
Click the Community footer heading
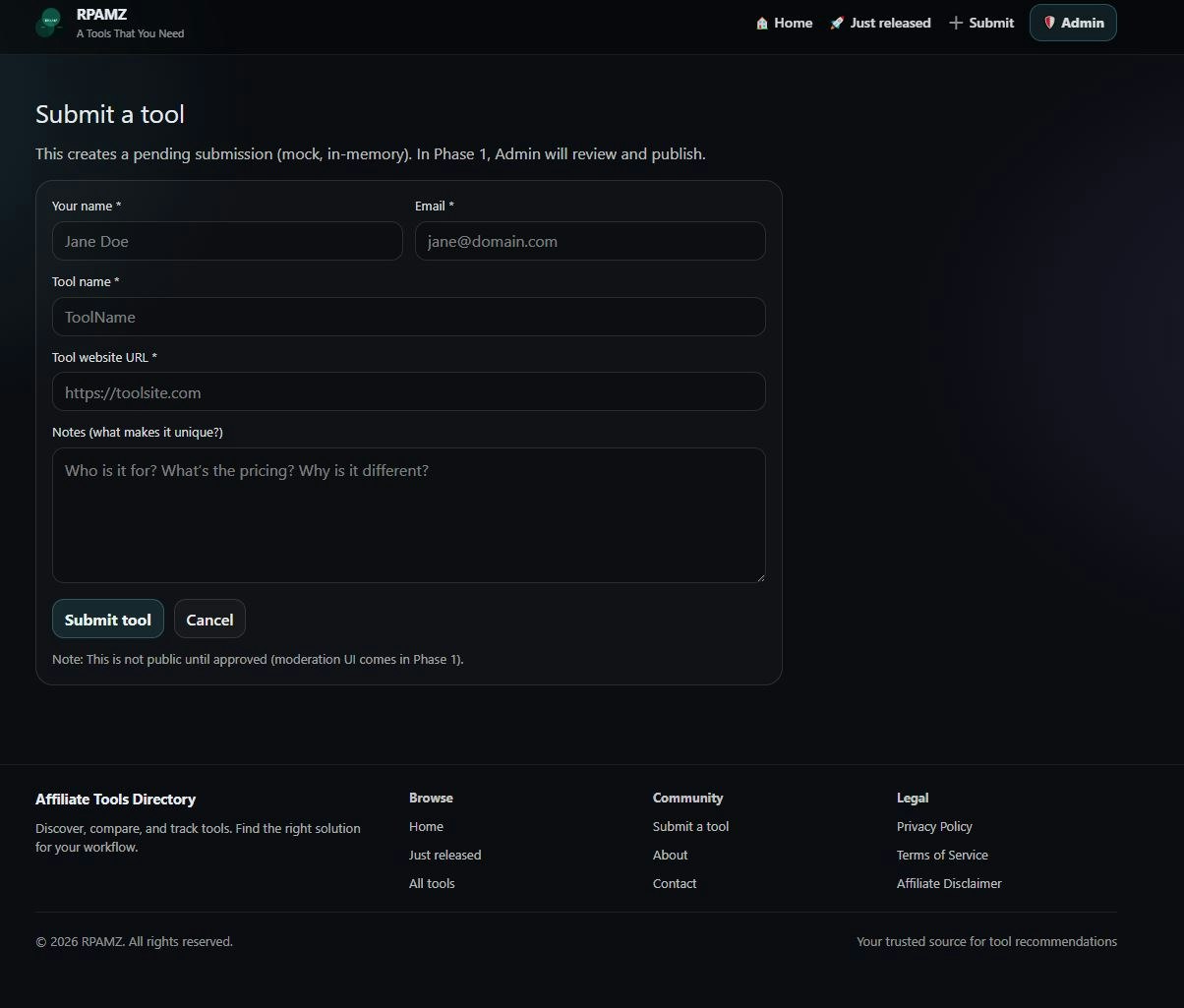tap(687, 799)
